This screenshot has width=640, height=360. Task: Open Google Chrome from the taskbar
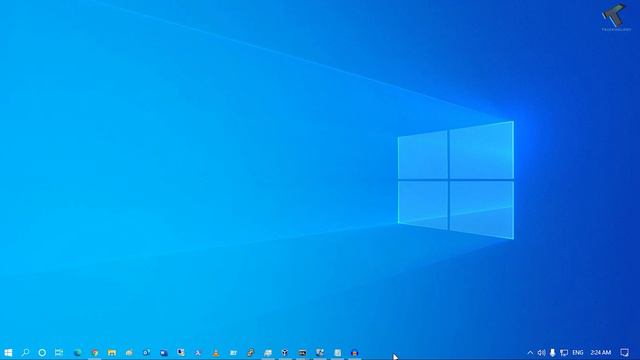[95, 353]
